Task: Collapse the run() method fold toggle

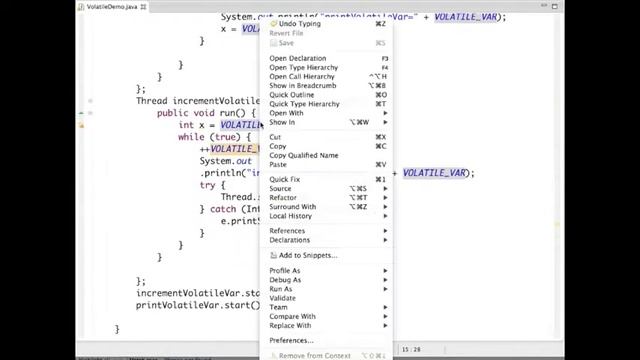Action: tap(90, 113)
